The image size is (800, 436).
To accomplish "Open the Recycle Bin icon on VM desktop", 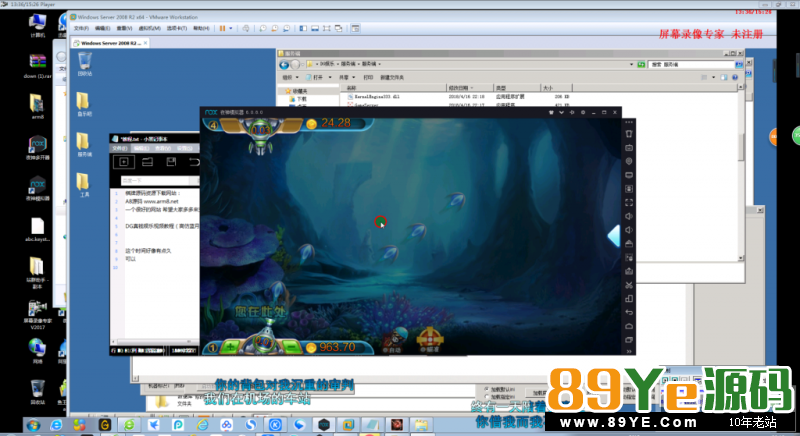I will pyautogui.click(x=85, y=64).
